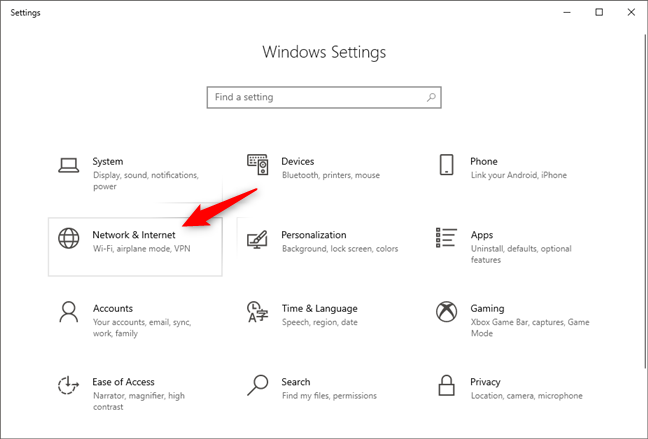Image resolution: width=648 pixels, height=439 pixels.
Task: Close the Settings window
Action: pyautogui.click(x=631, y=12)
